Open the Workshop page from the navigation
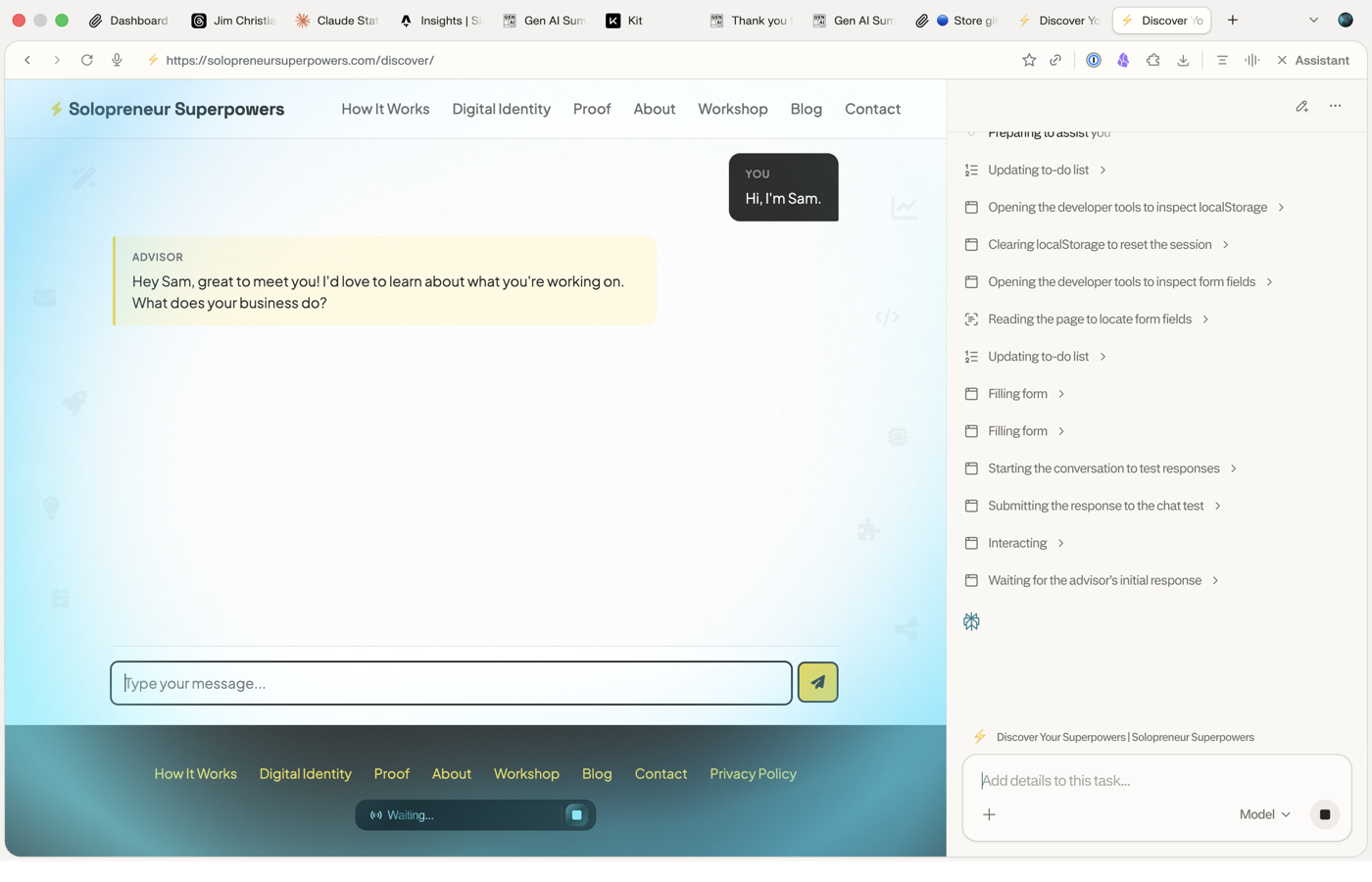1372x882 pixels. (x=733, y=109)
